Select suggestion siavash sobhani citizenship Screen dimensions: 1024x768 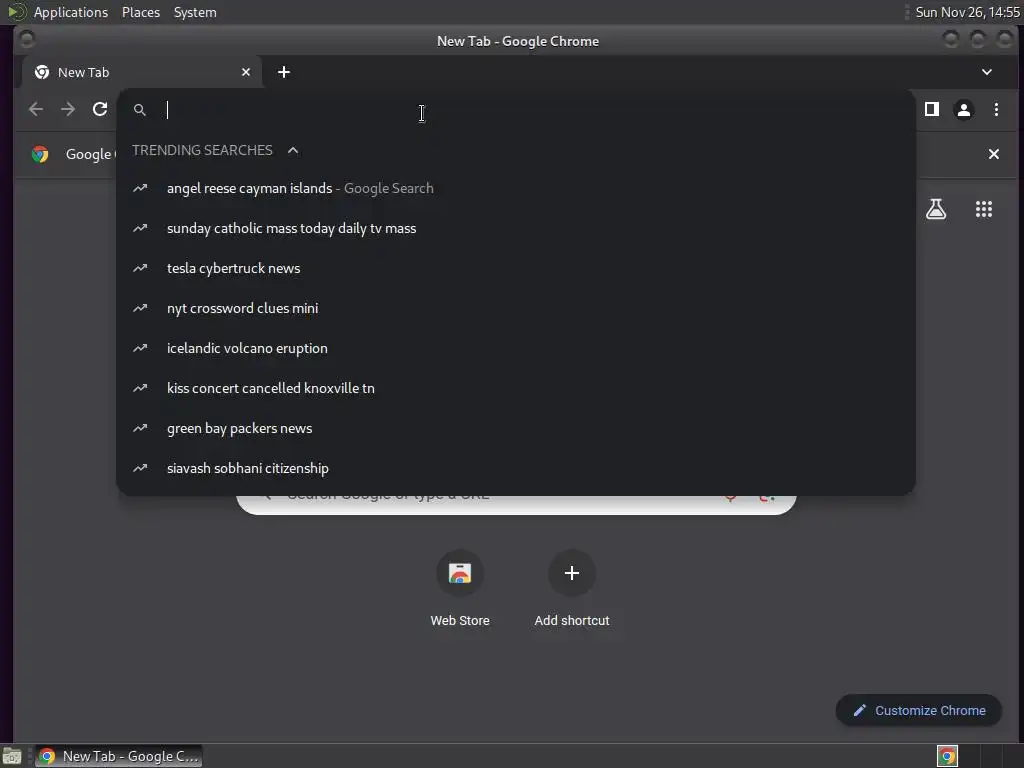(x=516, y=468)
